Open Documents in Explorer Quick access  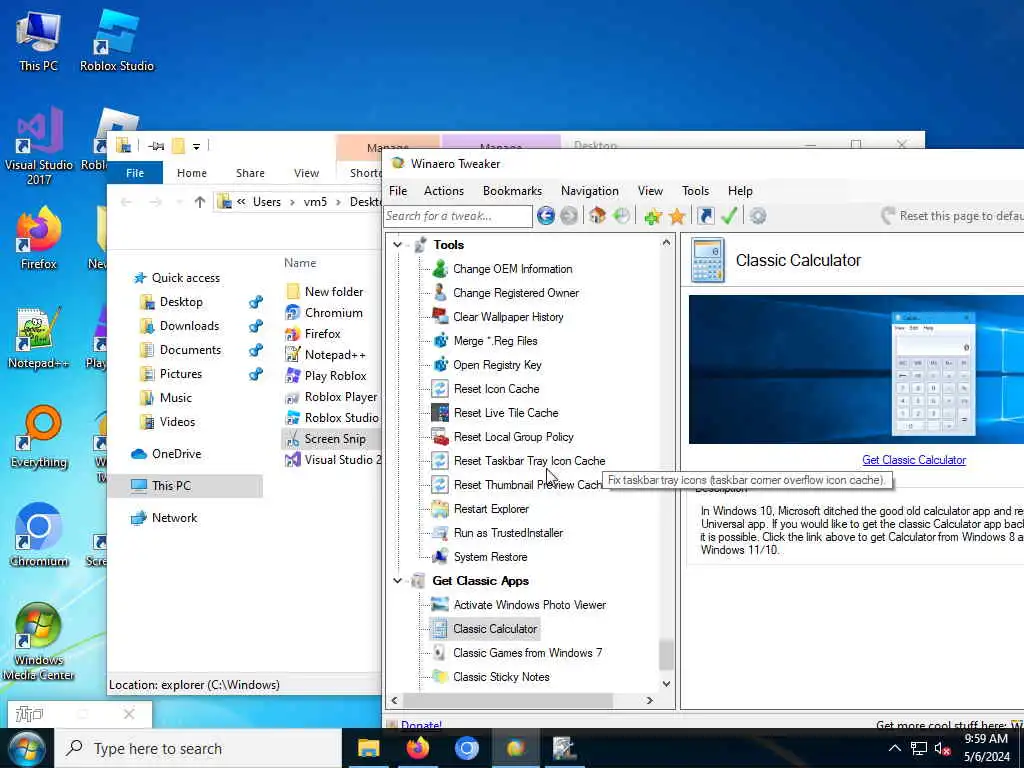click(190, 349)
